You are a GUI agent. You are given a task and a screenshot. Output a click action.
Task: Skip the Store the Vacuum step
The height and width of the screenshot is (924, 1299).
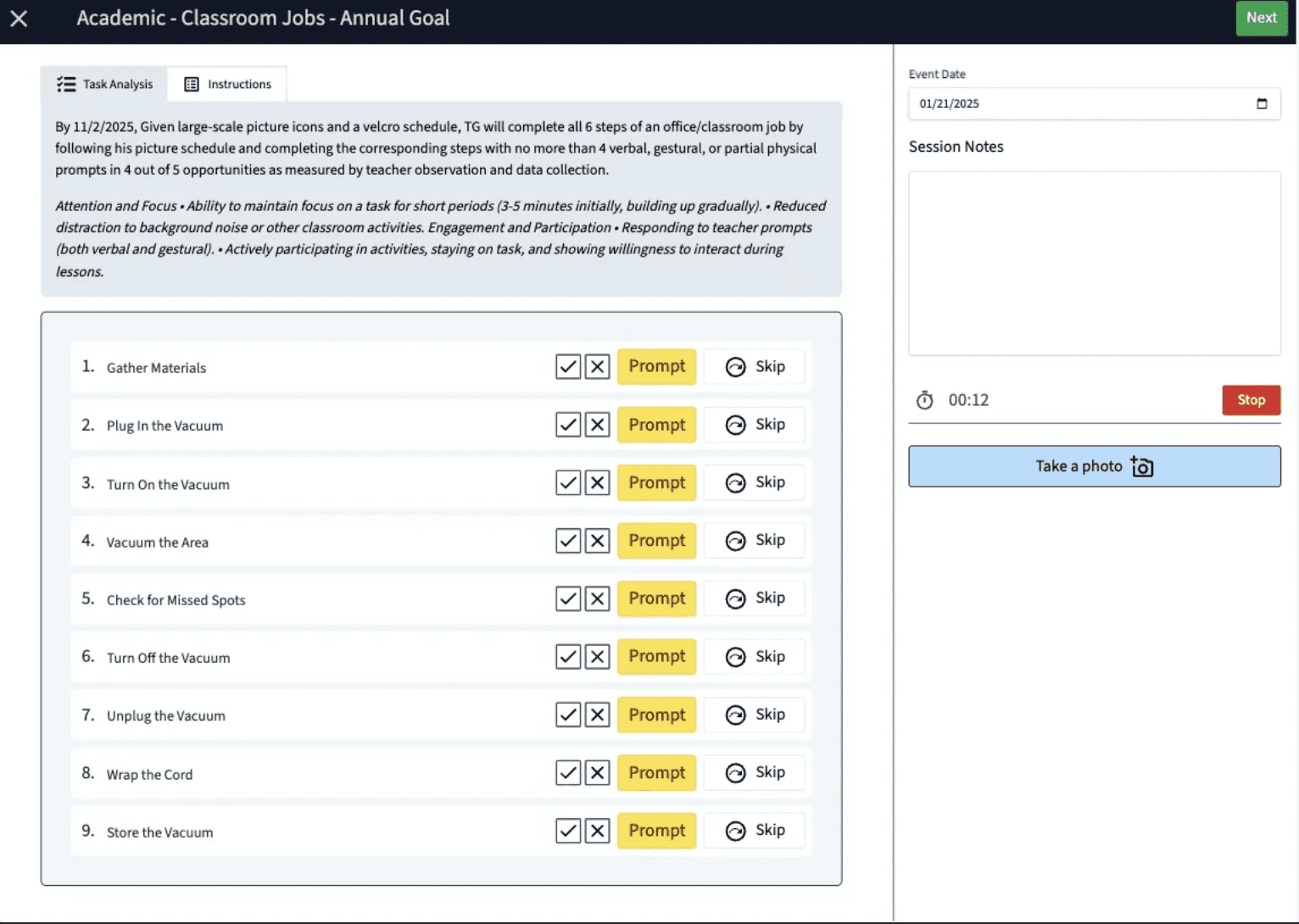click(754, 831)
